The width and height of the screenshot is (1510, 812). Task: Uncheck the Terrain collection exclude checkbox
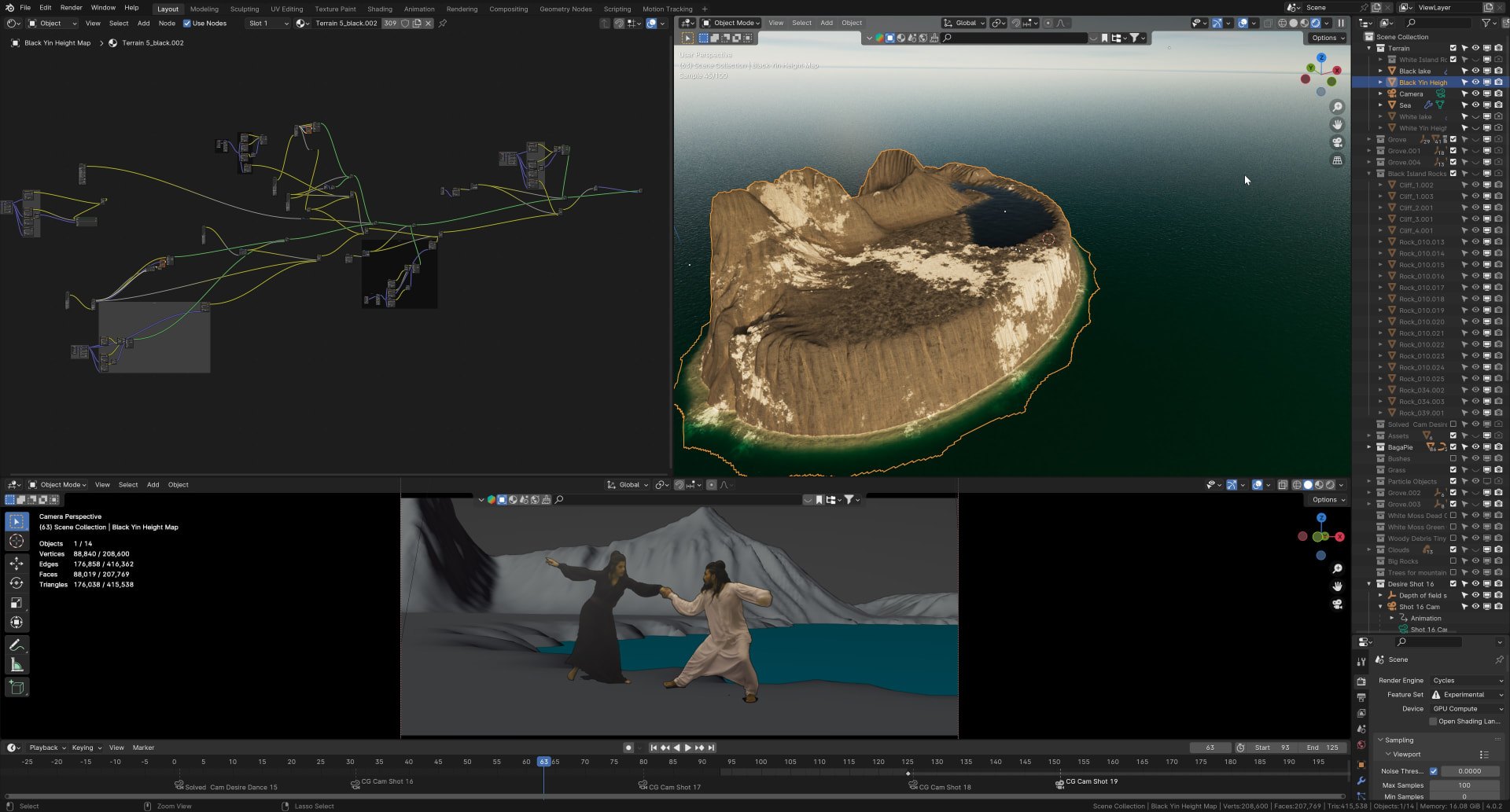coord(1453,48)
